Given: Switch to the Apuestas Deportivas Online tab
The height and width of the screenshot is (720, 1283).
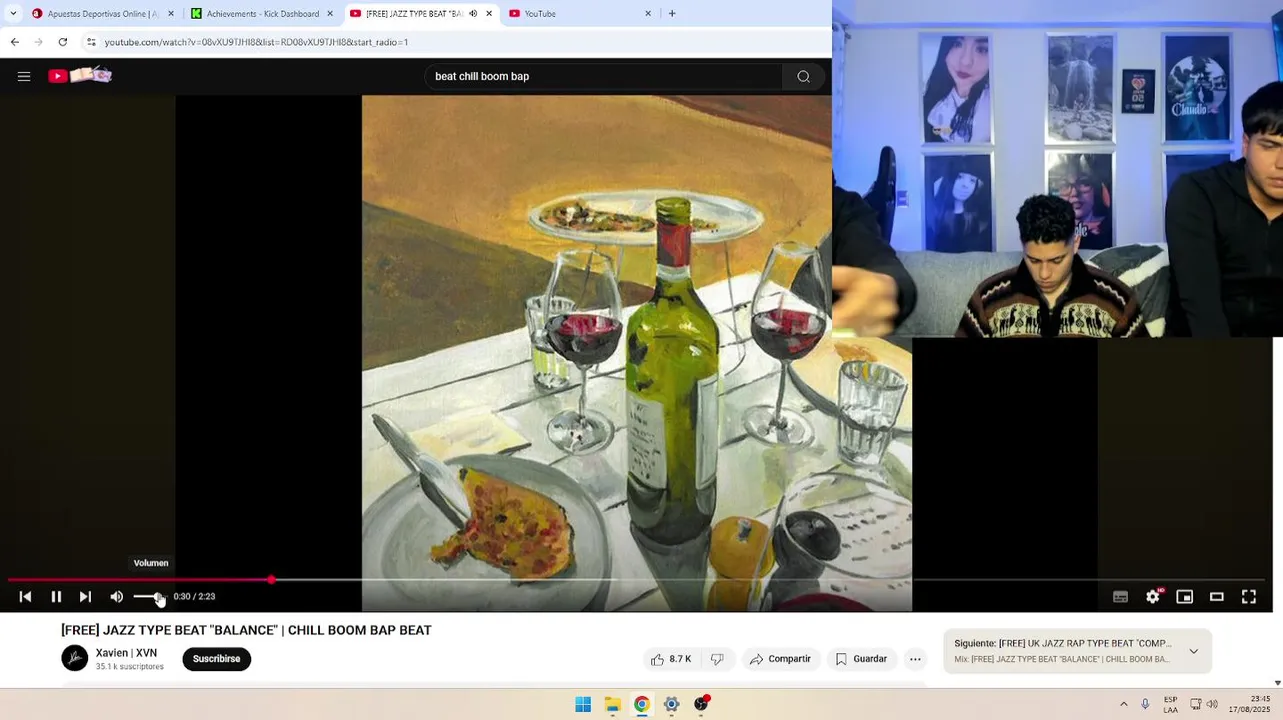Looking at the screenshot, I should pyautogui.click(x=103, y=14).
